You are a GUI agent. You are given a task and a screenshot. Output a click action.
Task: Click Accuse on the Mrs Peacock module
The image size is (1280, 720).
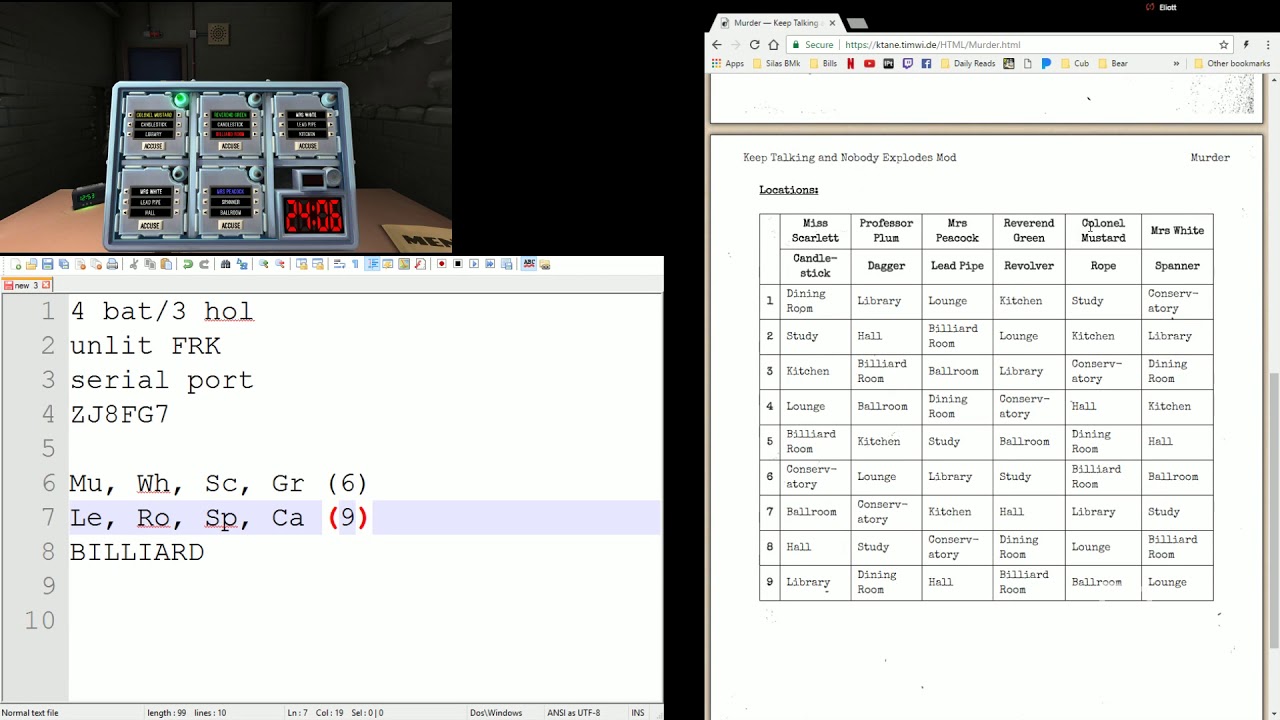pos(230,225)
